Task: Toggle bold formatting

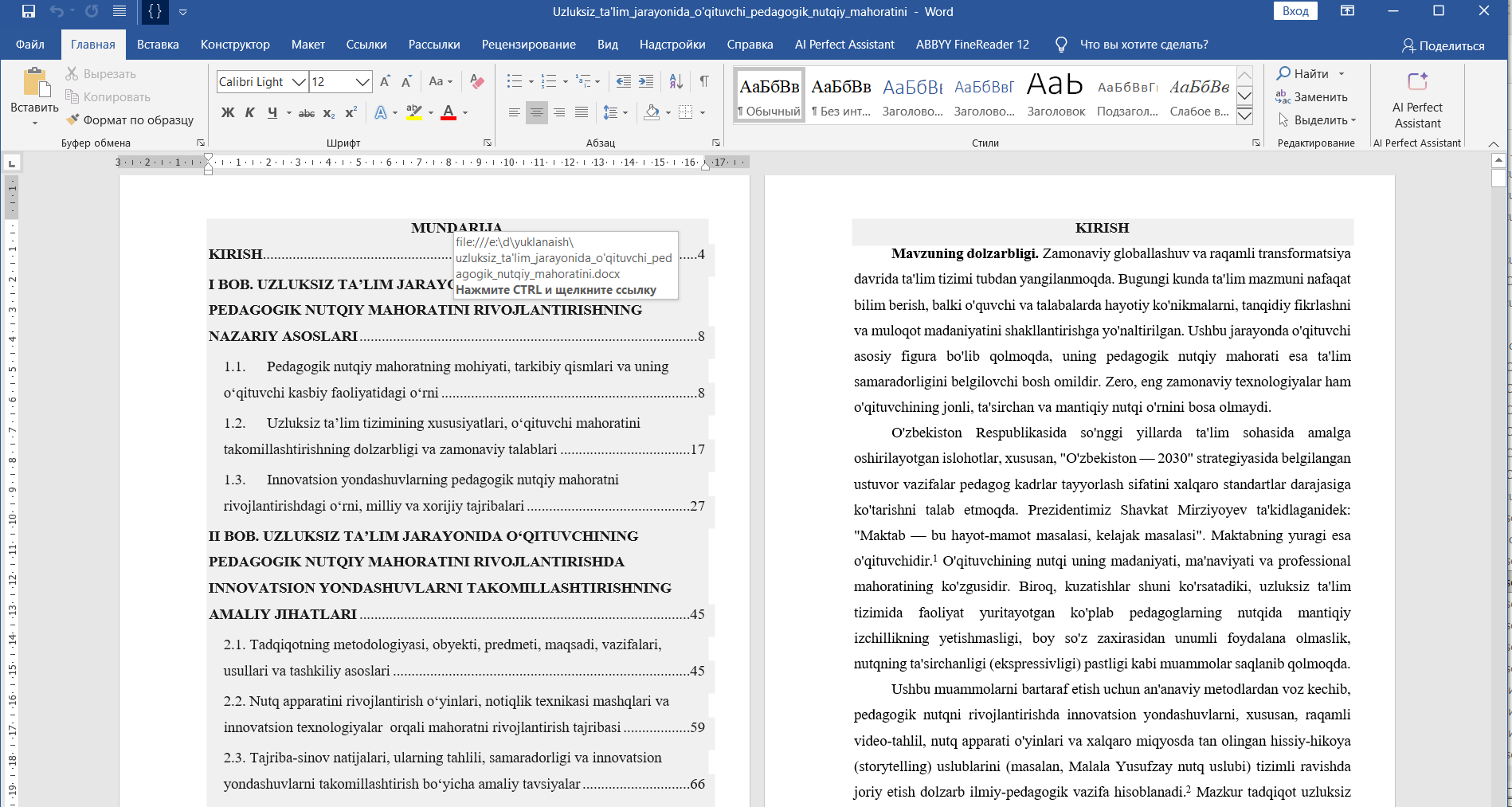Action: tap(228, 113)
